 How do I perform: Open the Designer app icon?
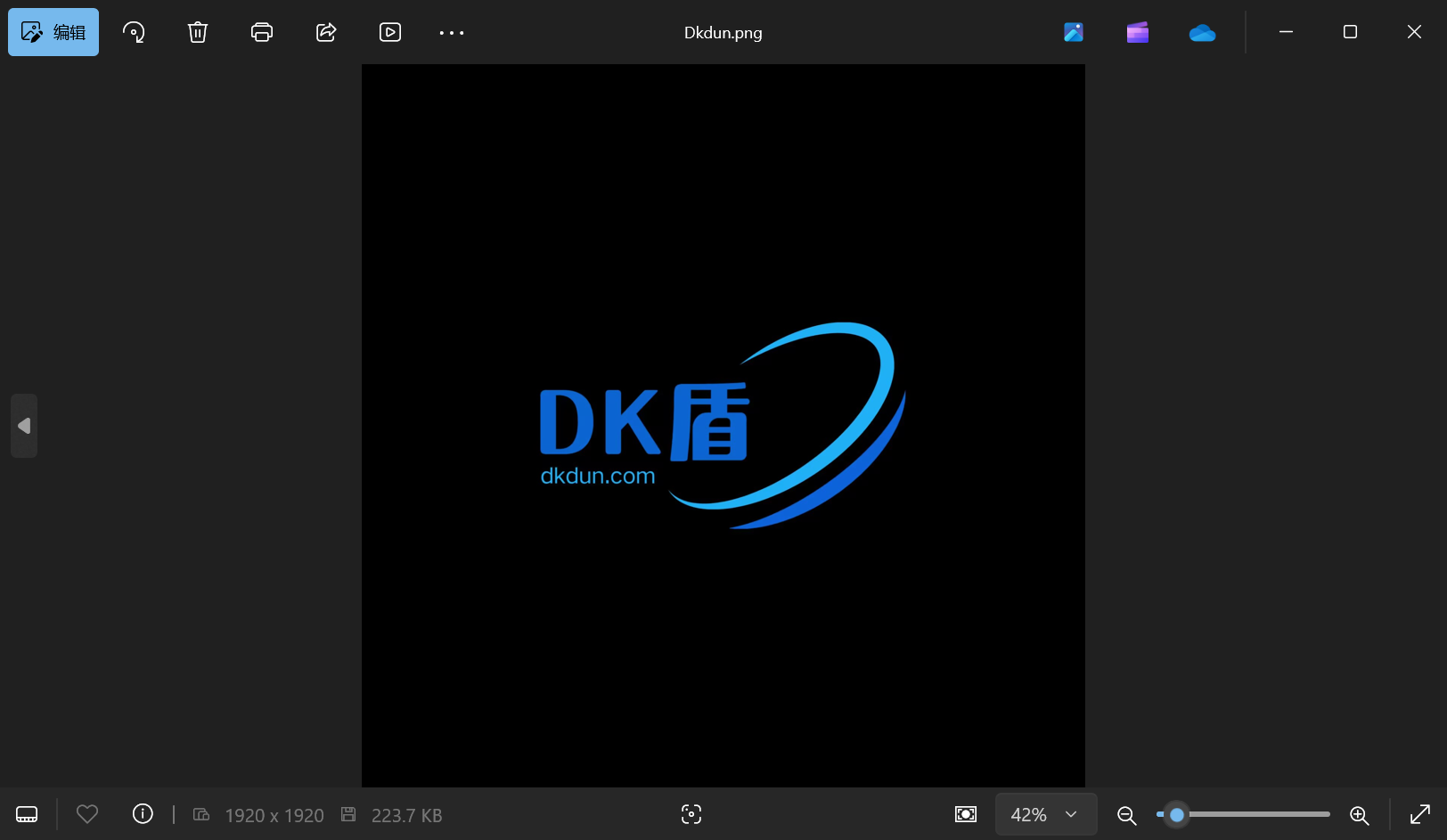(1074, 32)
